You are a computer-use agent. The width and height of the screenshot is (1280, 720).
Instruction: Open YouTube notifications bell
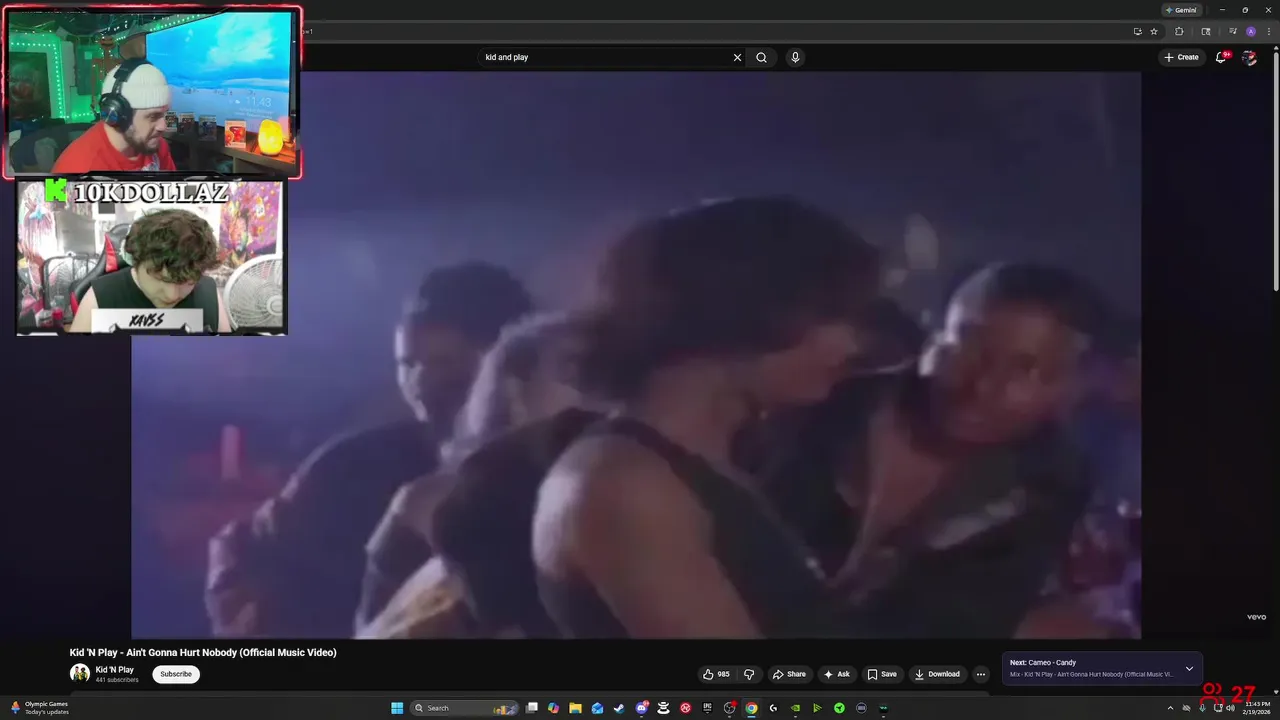pos(1220,57)
